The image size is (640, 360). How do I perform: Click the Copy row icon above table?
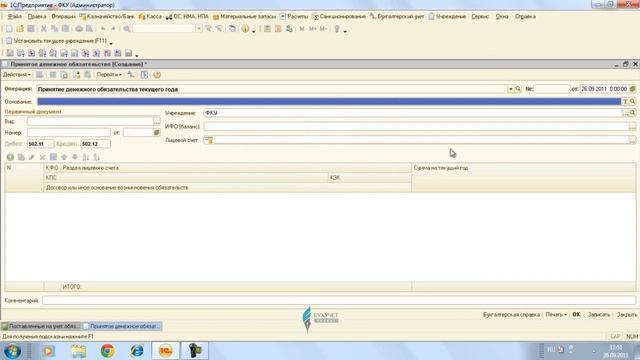[x=21, y=157]
